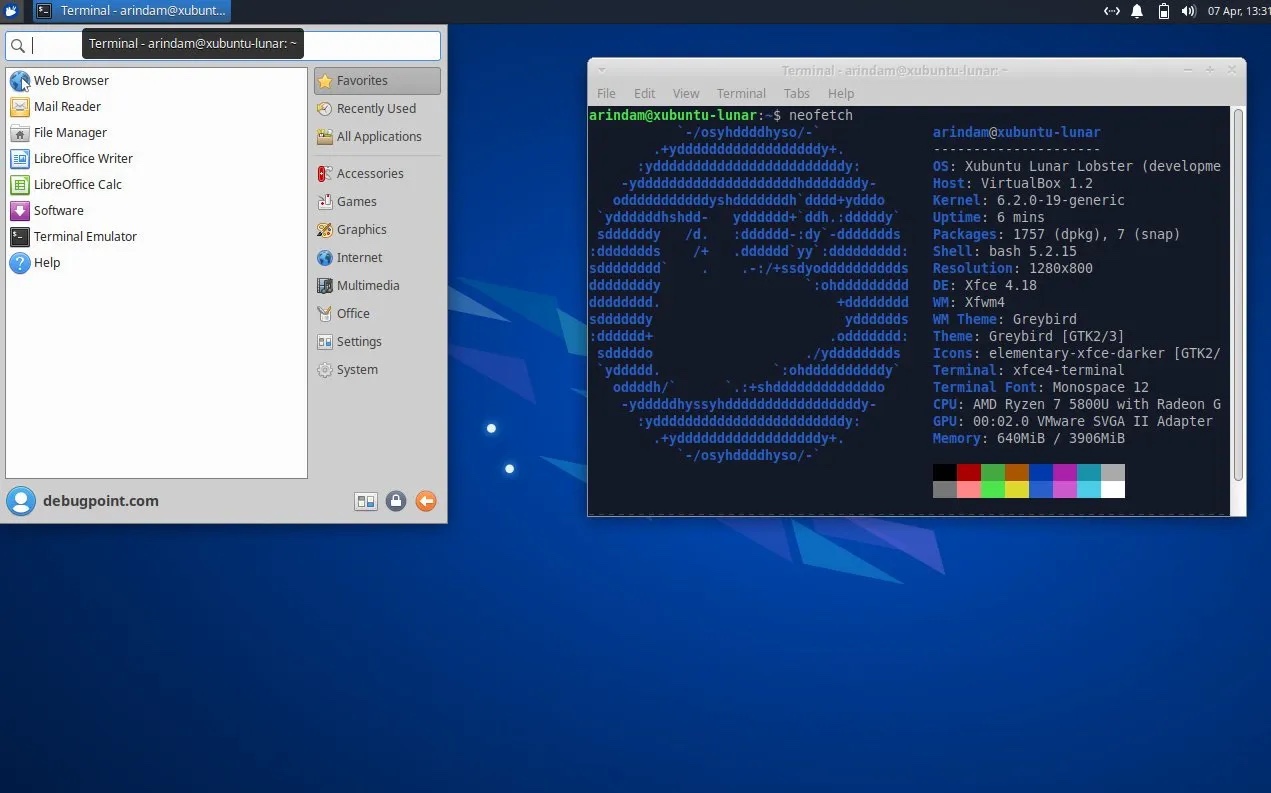Screen dimensions: 1271x793
Task: Open the Terminal Emulator
Action: tap(83, 236)
